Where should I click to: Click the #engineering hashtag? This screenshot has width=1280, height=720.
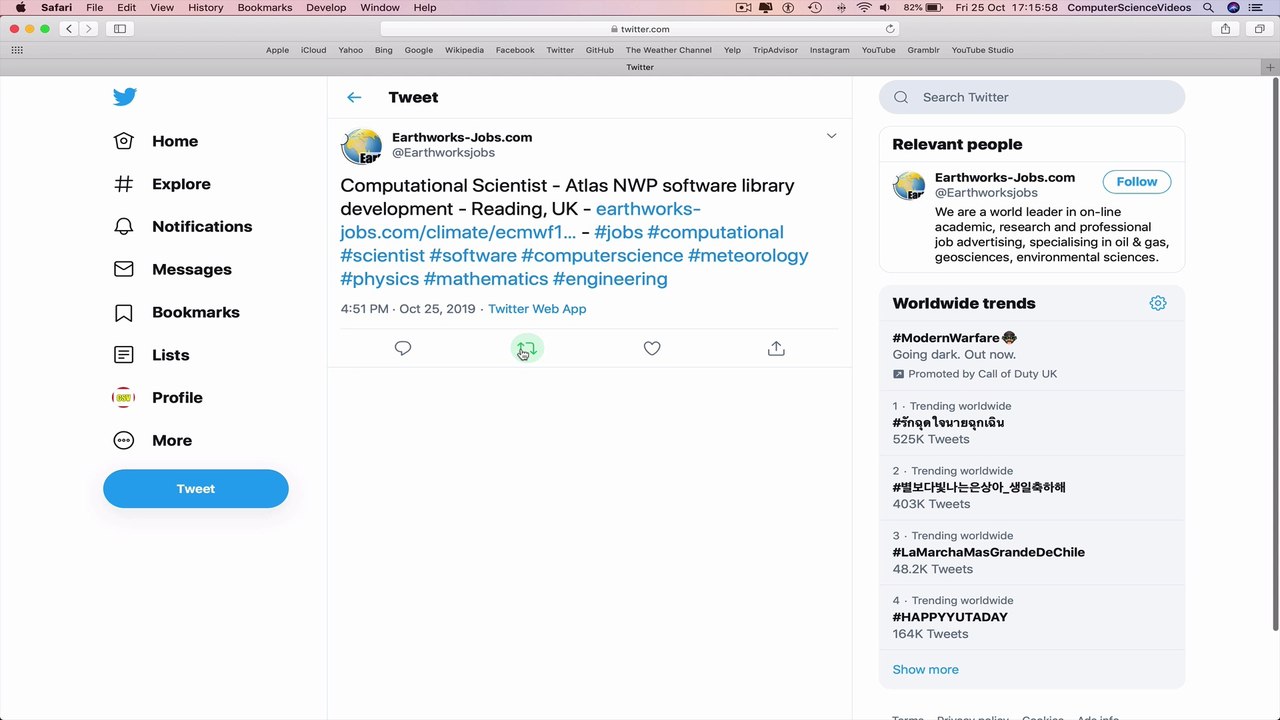[x=610, y=279]
